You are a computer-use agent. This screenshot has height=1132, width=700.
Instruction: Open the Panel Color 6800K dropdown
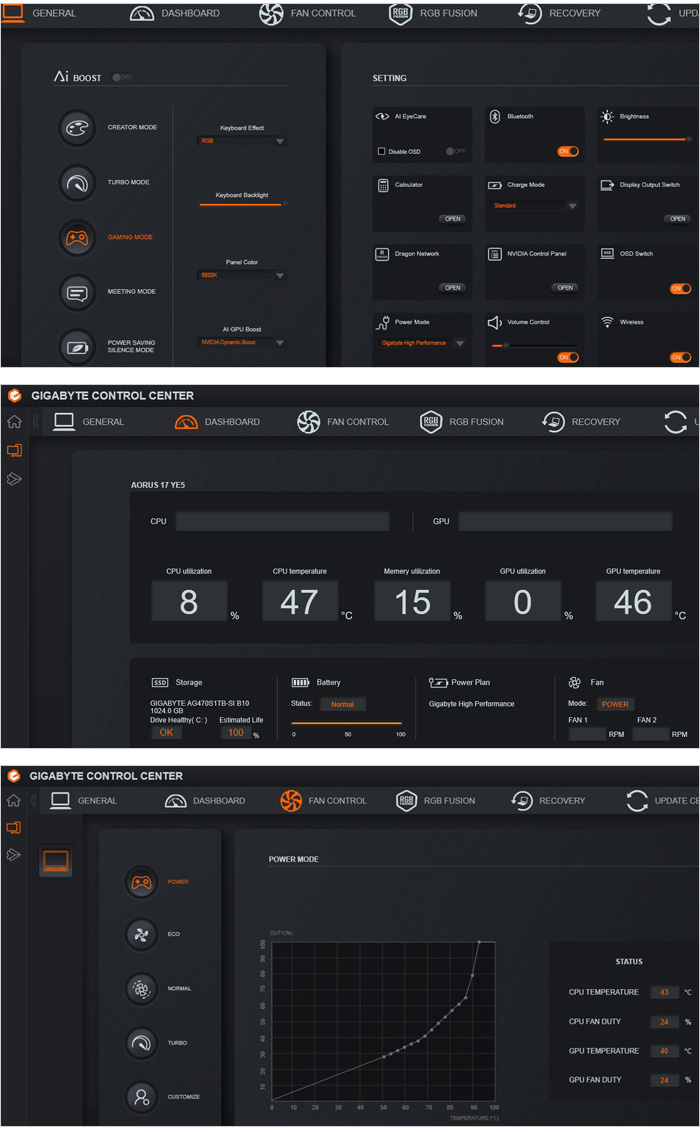click(x=242, y=276)
